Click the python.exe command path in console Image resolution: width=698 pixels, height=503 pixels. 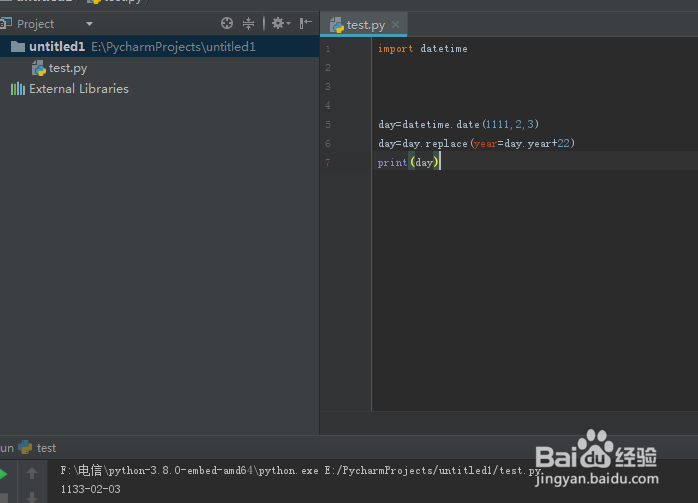tap(302, 471)
